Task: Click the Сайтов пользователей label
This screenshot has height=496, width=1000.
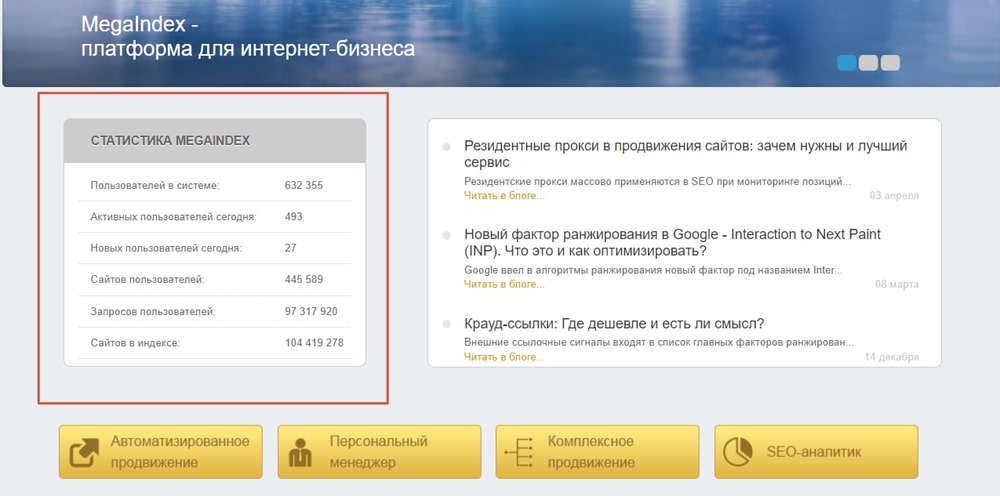Action: coord(147,279)
